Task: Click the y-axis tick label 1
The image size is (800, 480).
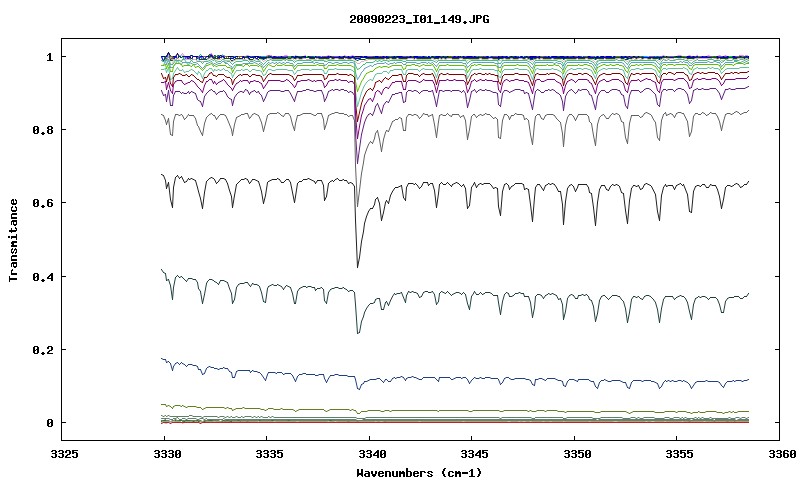Action: pyautogui.click(x=49, y=57)
